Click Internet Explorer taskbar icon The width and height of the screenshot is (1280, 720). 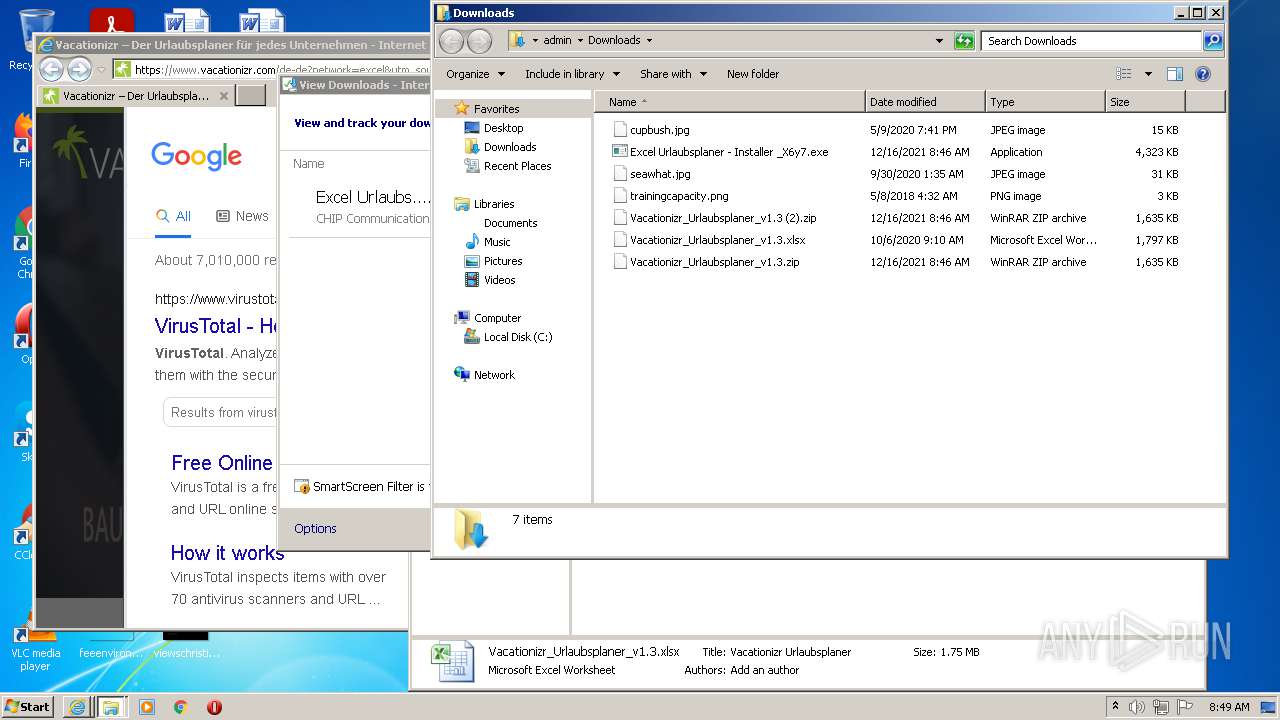pyautogui.click(x=77, y=707)
